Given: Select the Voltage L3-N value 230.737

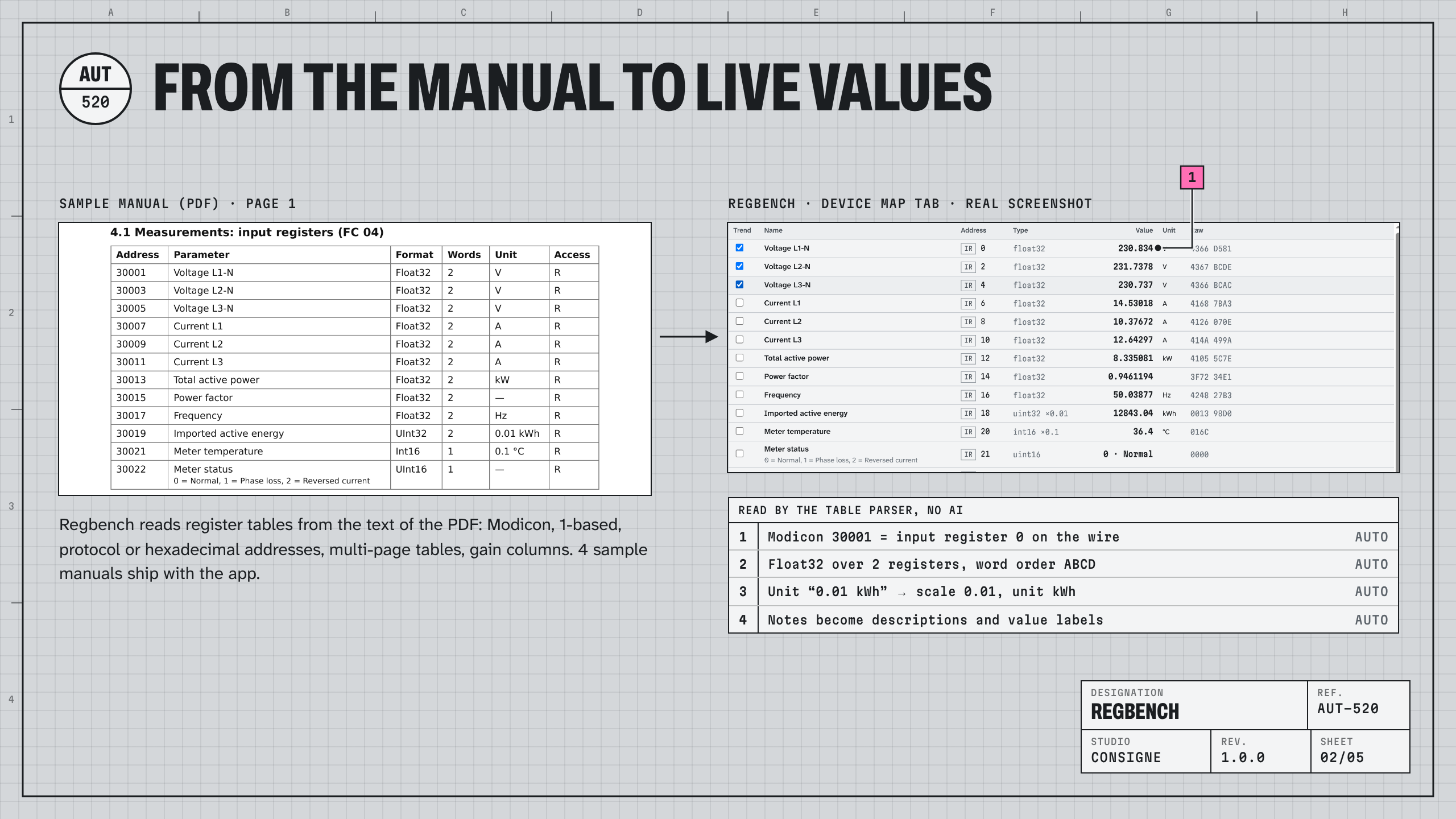Looking at the screenshot, I should click(x=1135, y=285).
